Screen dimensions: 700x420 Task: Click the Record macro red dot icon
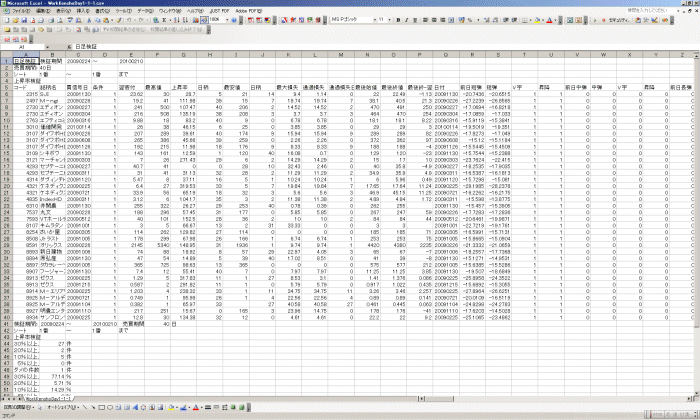(604, 20)
